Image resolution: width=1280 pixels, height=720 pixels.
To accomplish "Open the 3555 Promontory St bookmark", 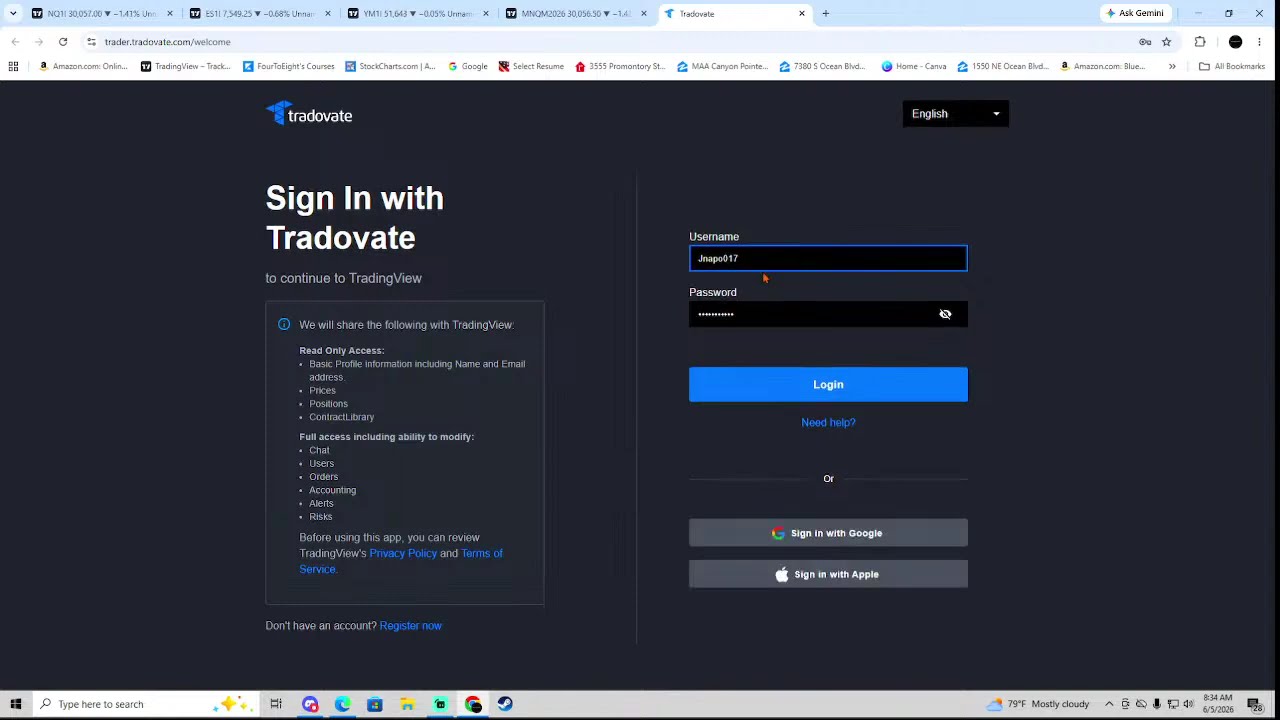I will [620, 66].
